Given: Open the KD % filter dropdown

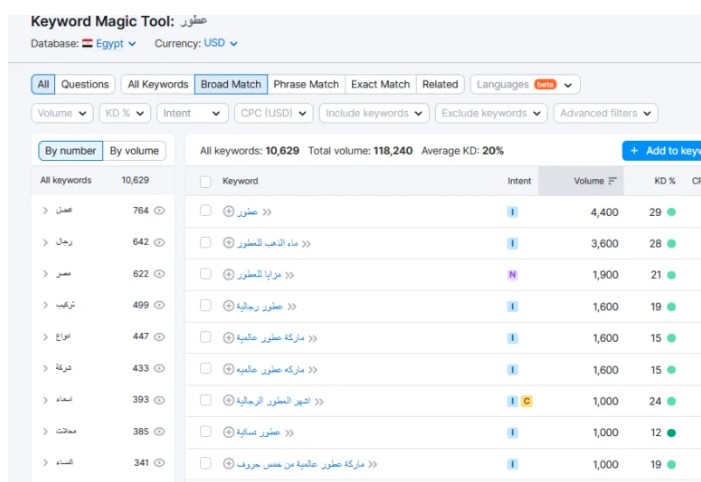Looking at the screenshot, I should (125, 113).
